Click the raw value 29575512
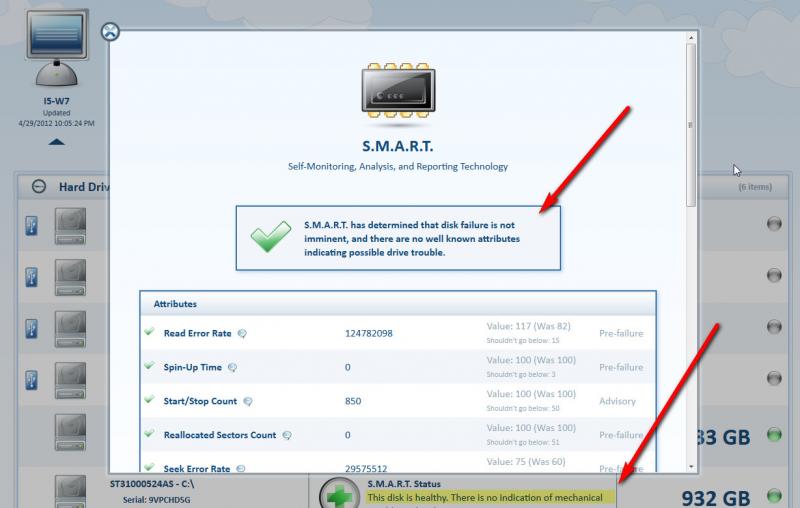This screenshot has width=800, height=508. point(366,468)
